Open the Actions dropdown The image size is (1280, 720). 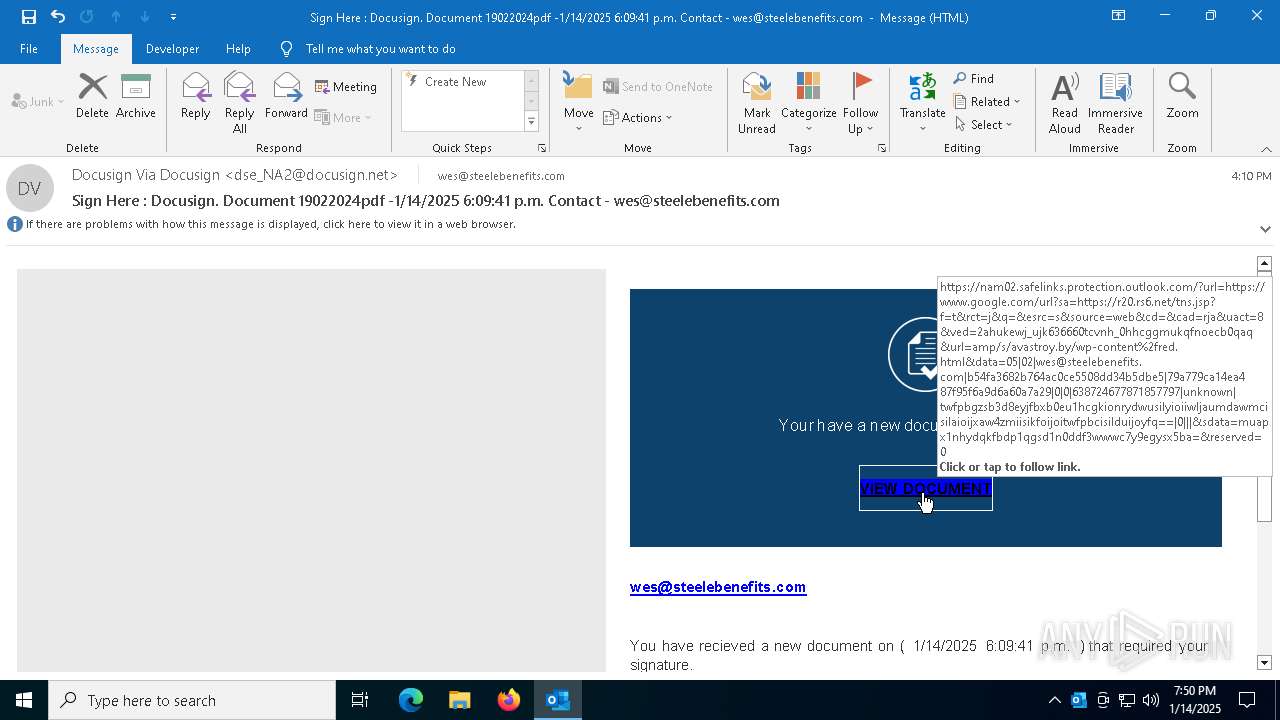coord(638,118)
